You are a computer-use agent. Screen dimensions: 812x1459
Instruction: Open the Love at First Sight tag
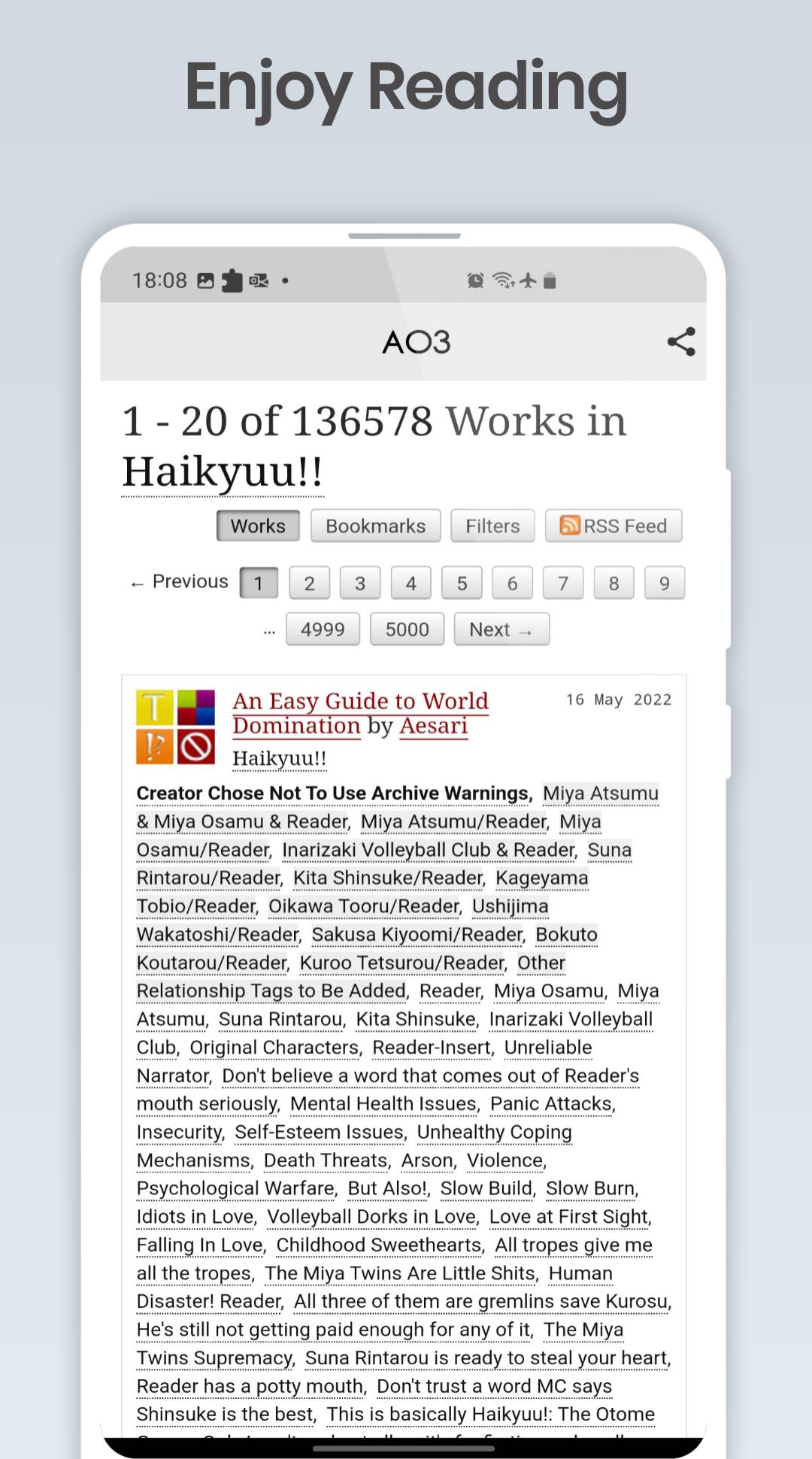point(568,1217)
